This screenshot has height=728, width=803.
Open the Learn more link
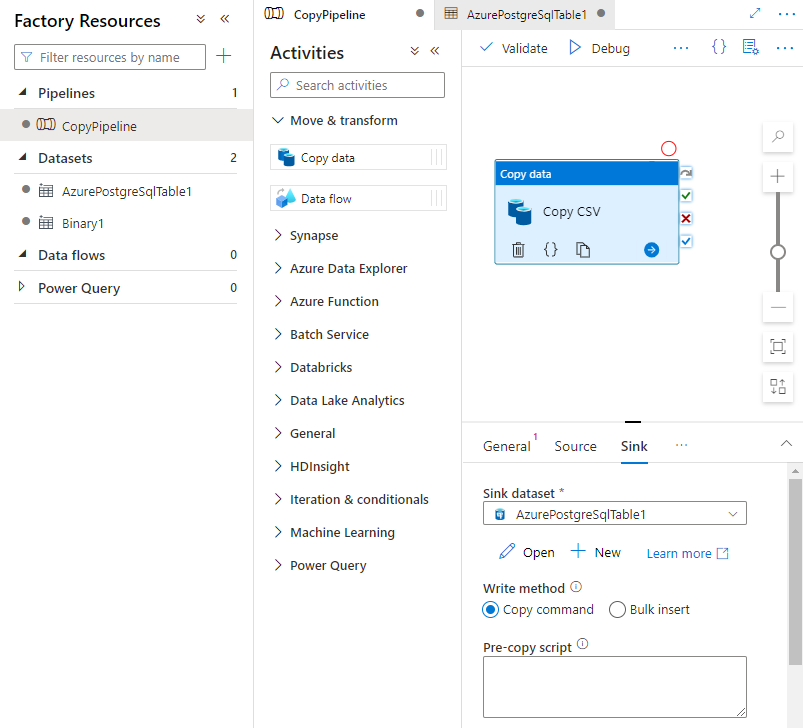coord(687,554)
